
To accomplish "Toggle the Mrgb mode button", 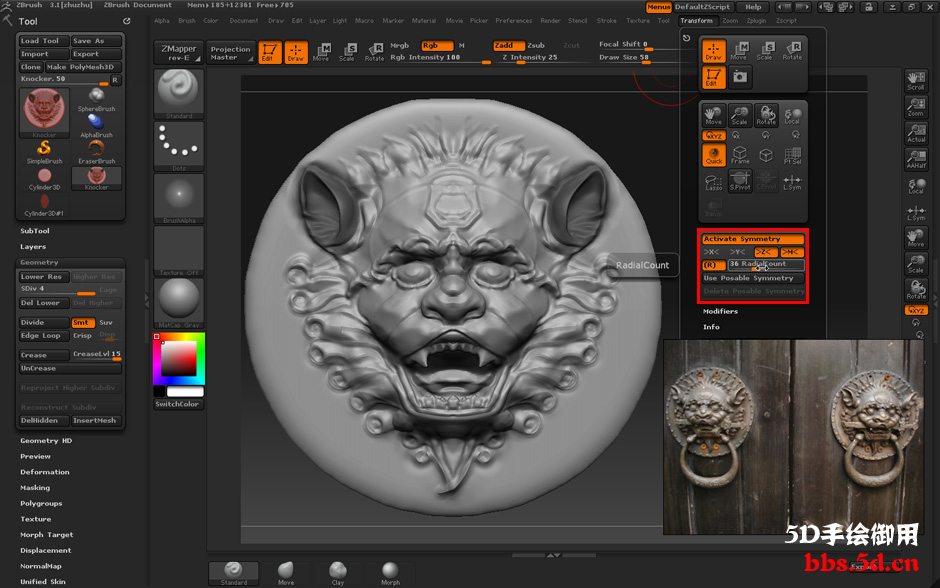I will pyautogui.click(x=399, y=46).
